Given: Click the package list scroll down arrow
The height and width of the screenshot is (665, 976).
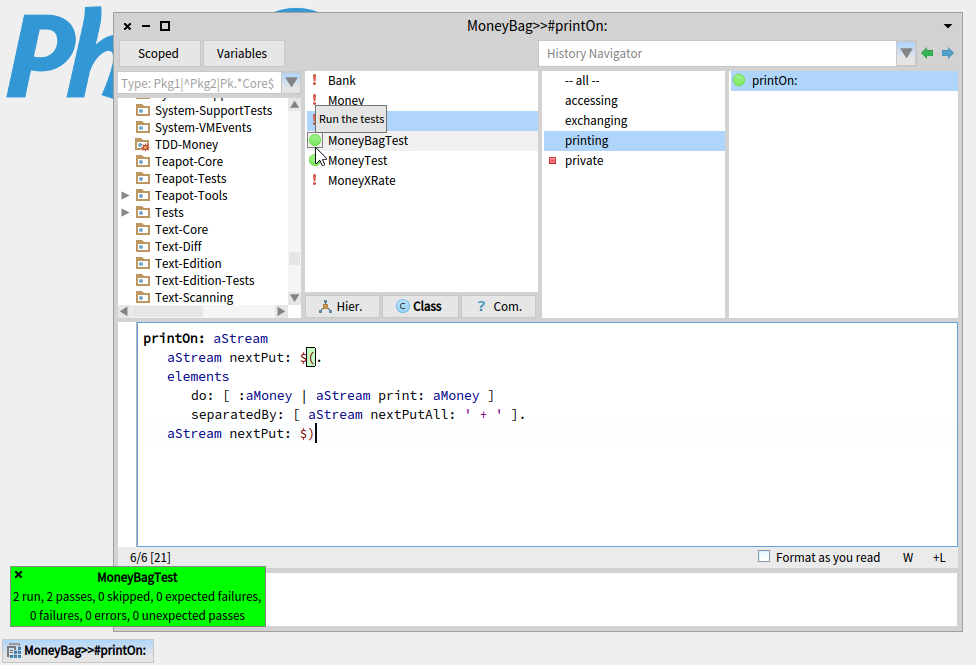Looking at the screenshot, I should [294, 298].
